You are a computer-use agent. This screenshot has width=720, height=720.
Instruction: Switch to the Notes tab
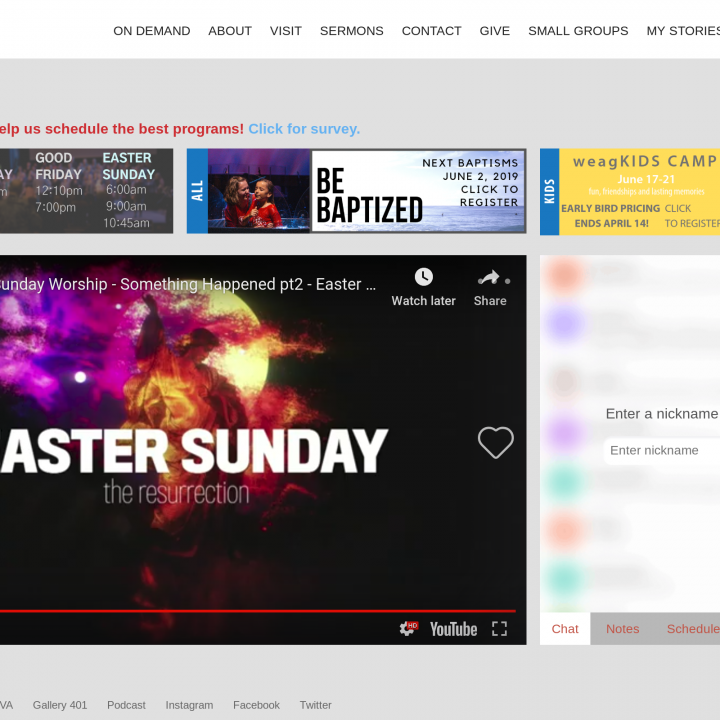click(622, 629)
